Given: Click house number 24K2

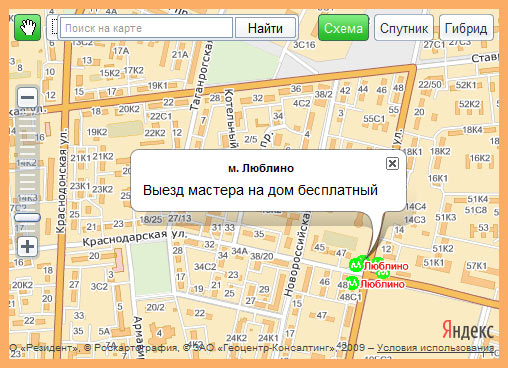Looking at the screenshot, I should click(x=236, y=338).
